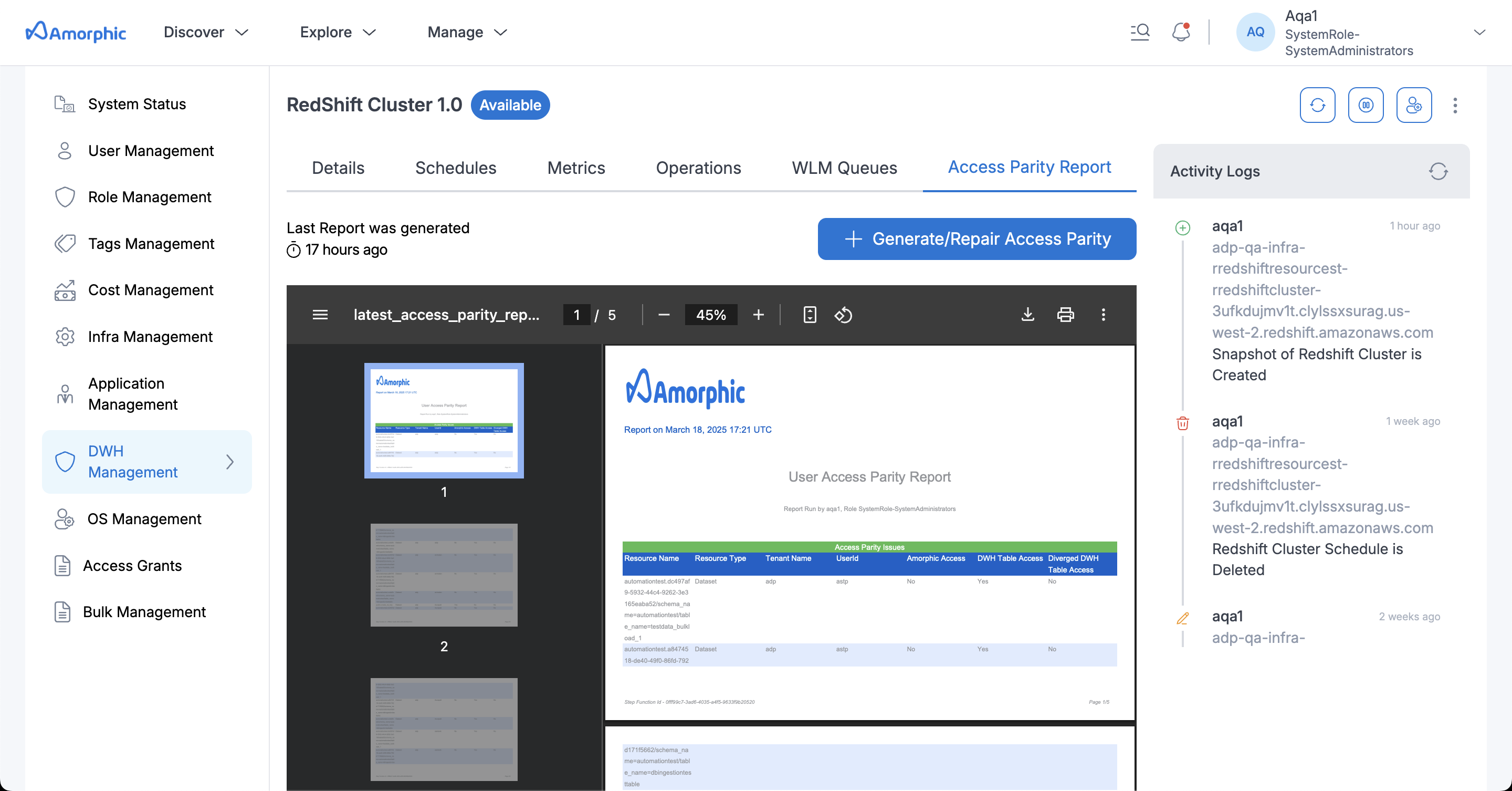
Task: Open the search icon in top bar
Action: (1140, 32)
